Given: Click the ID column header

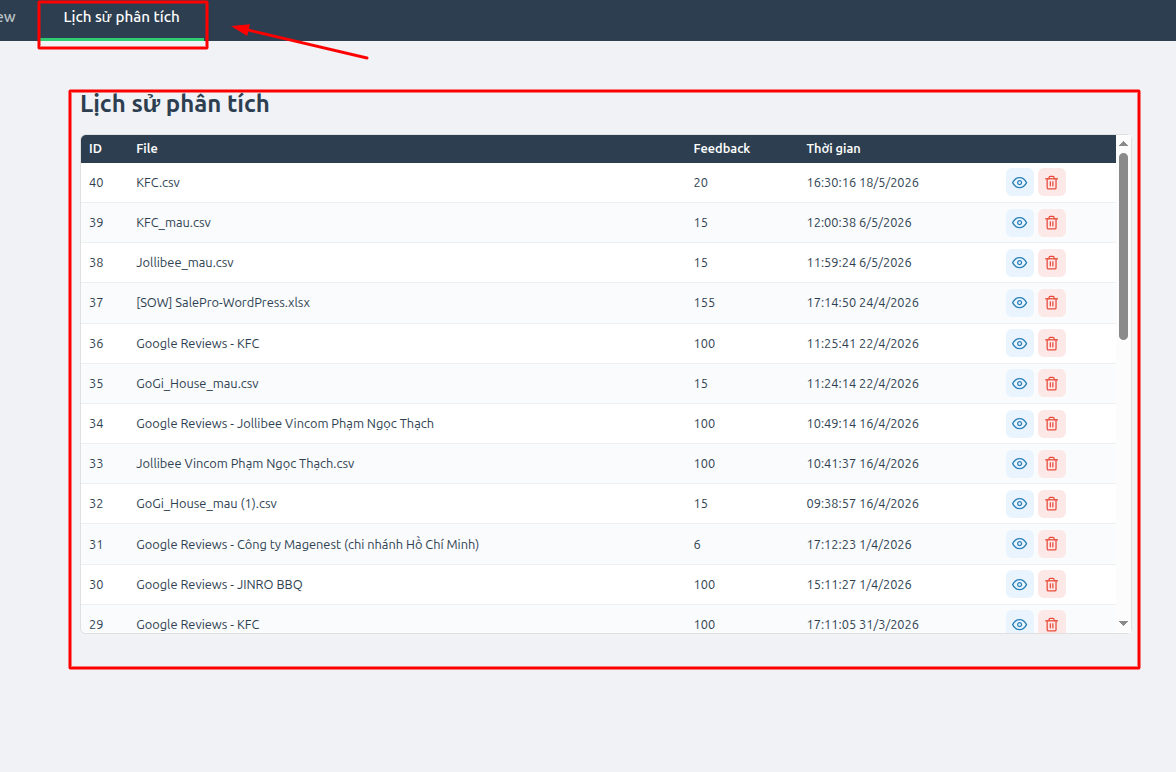Looking at the screenshot, I should 95,149.
